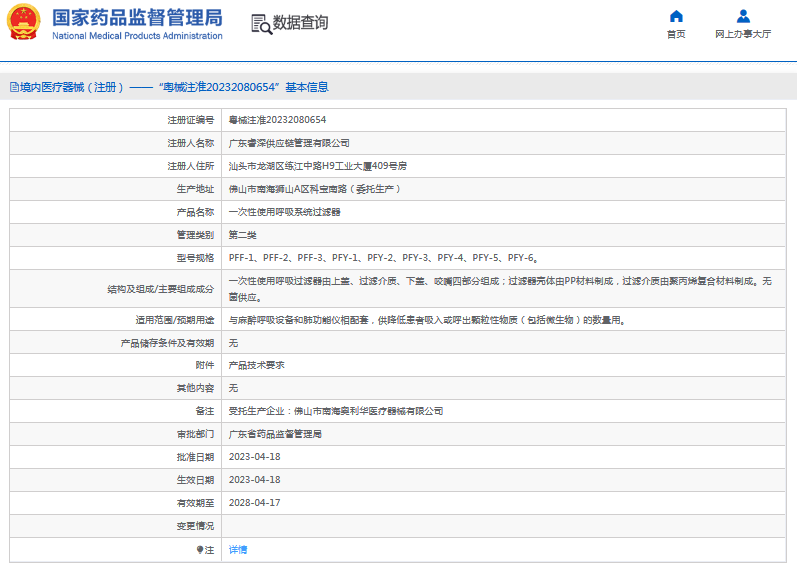
Task: Click the national emblem logo
Action: [x=23, y=22]
